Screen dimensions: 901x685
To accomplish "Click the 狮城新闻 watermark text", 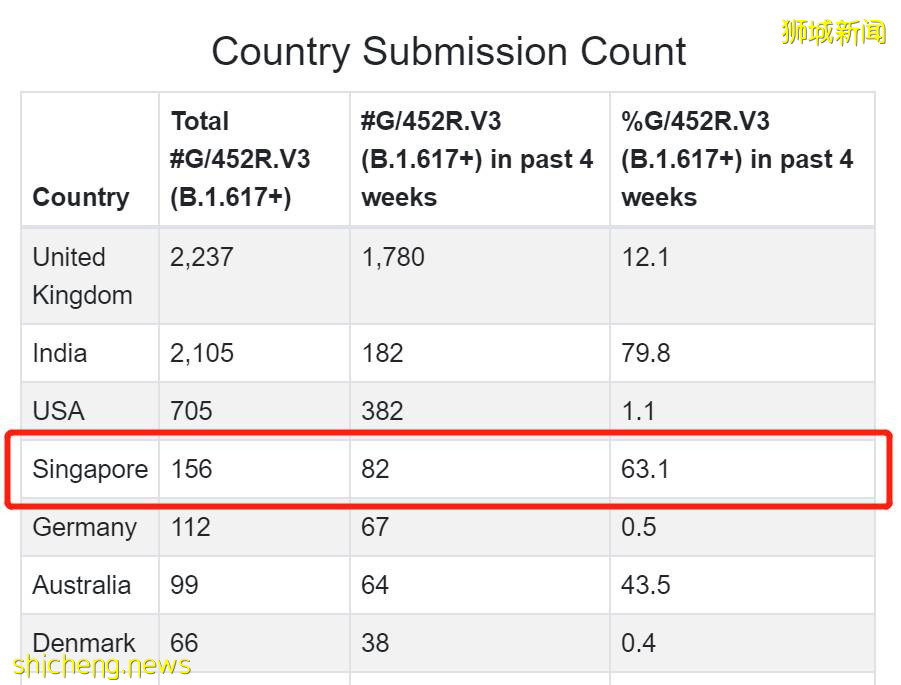I will [x=833, y=32].
